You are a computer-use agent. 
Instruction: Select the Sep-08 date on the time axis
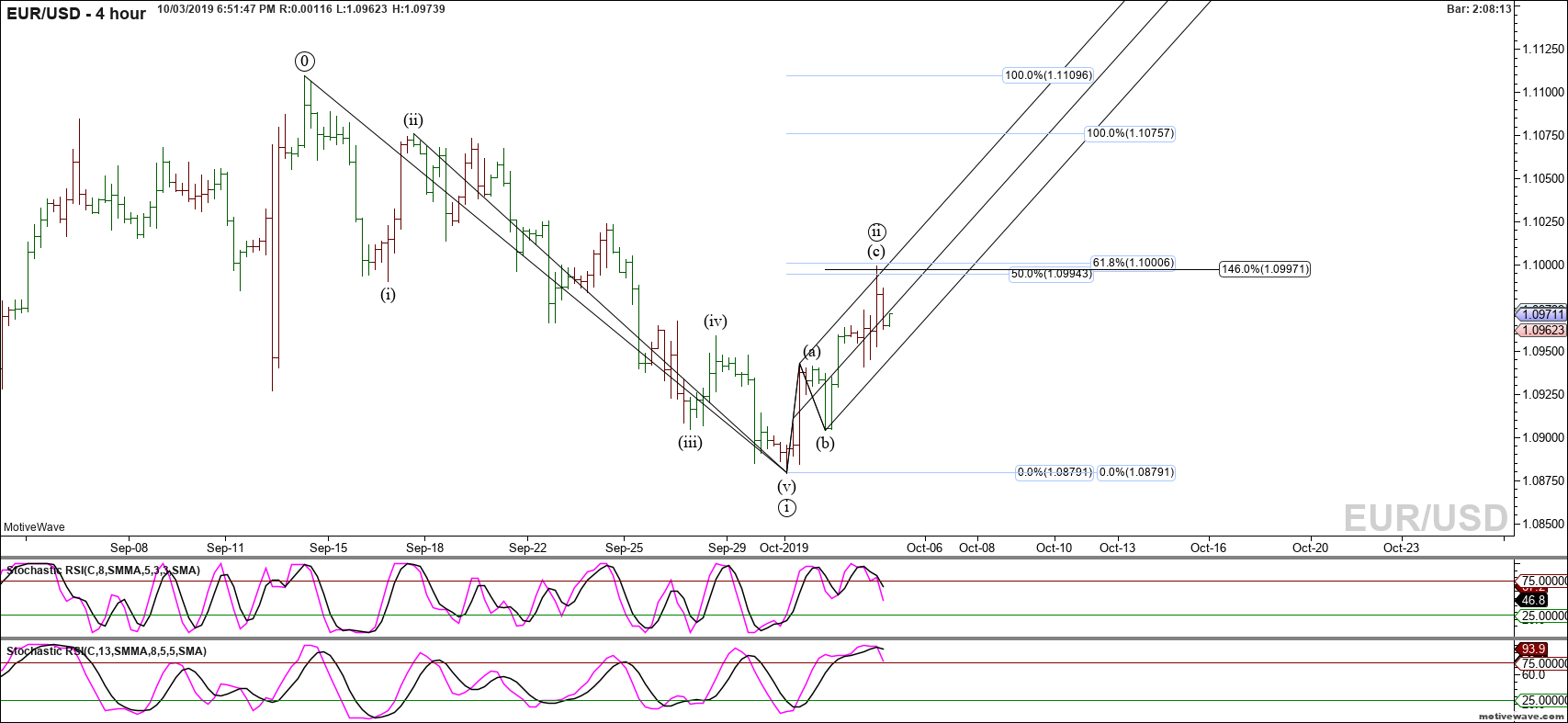coord(130,548)
